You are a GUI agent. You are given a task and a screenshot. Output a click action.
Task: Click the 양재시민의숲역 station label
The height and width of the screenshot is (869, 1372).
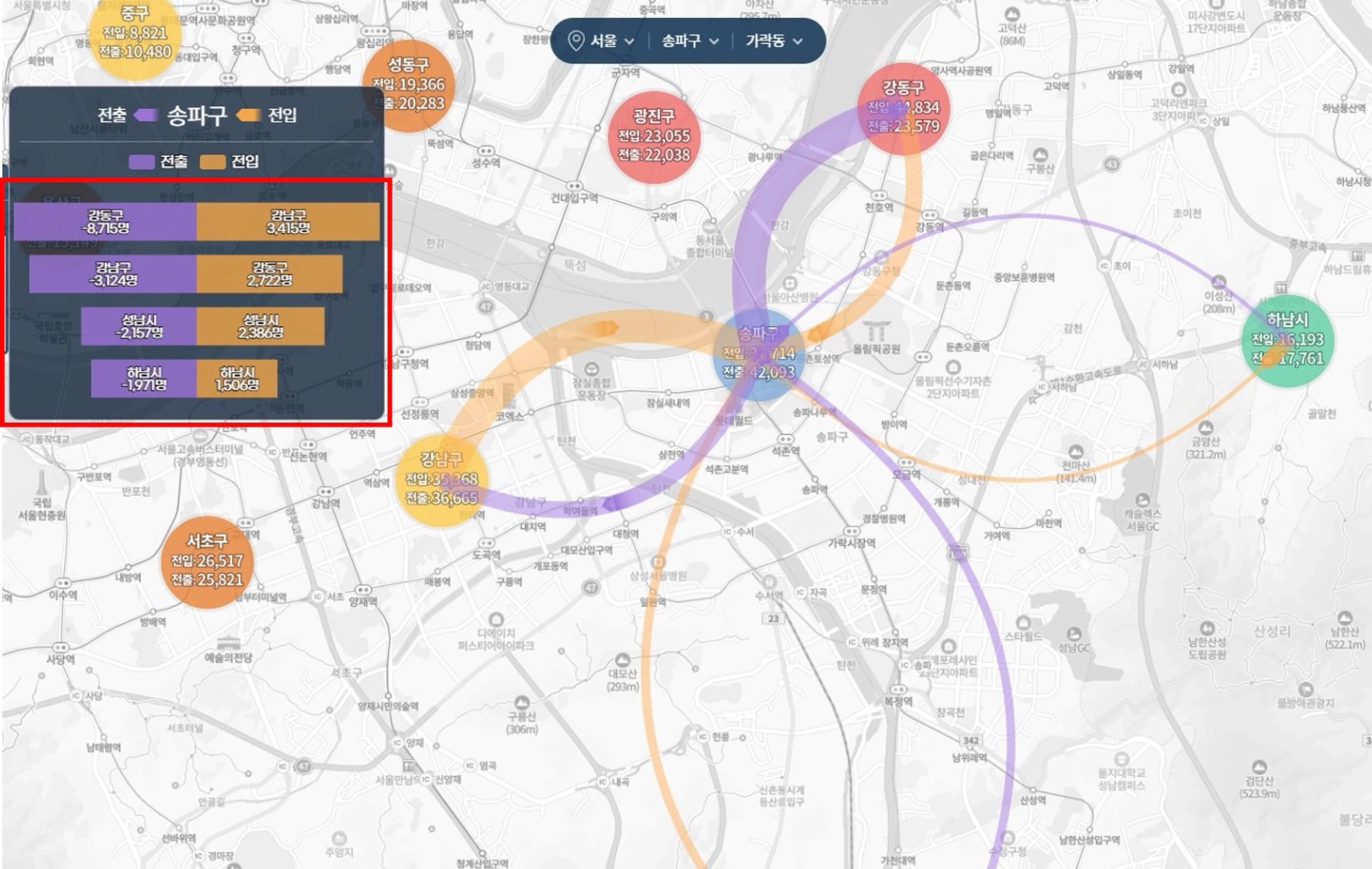[388, 706]
